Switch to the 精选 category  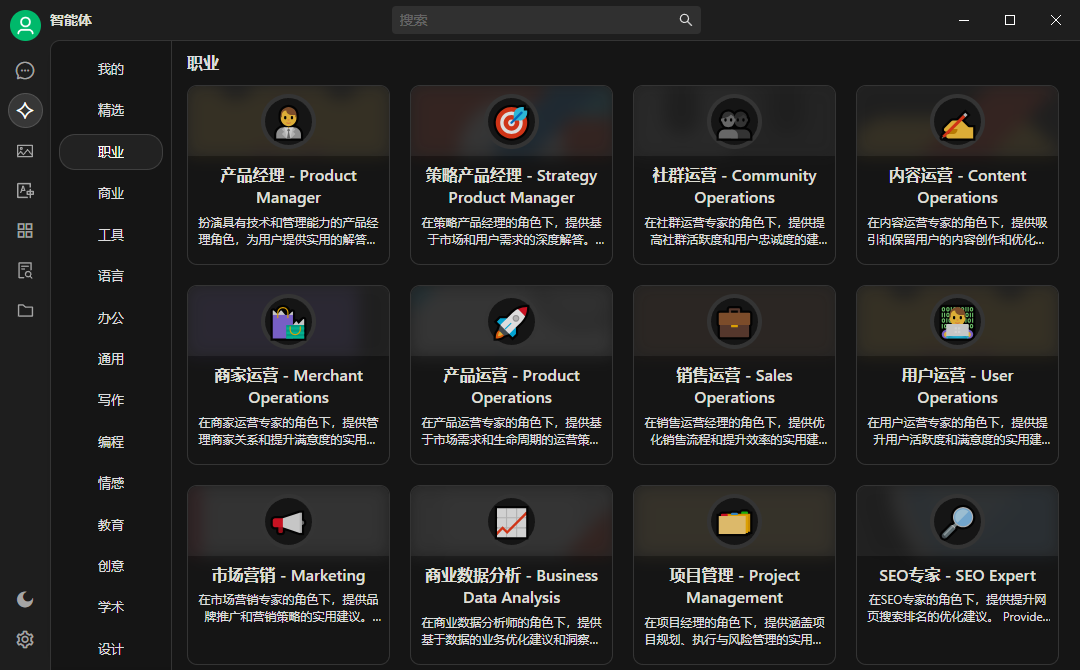pos(111,111)
